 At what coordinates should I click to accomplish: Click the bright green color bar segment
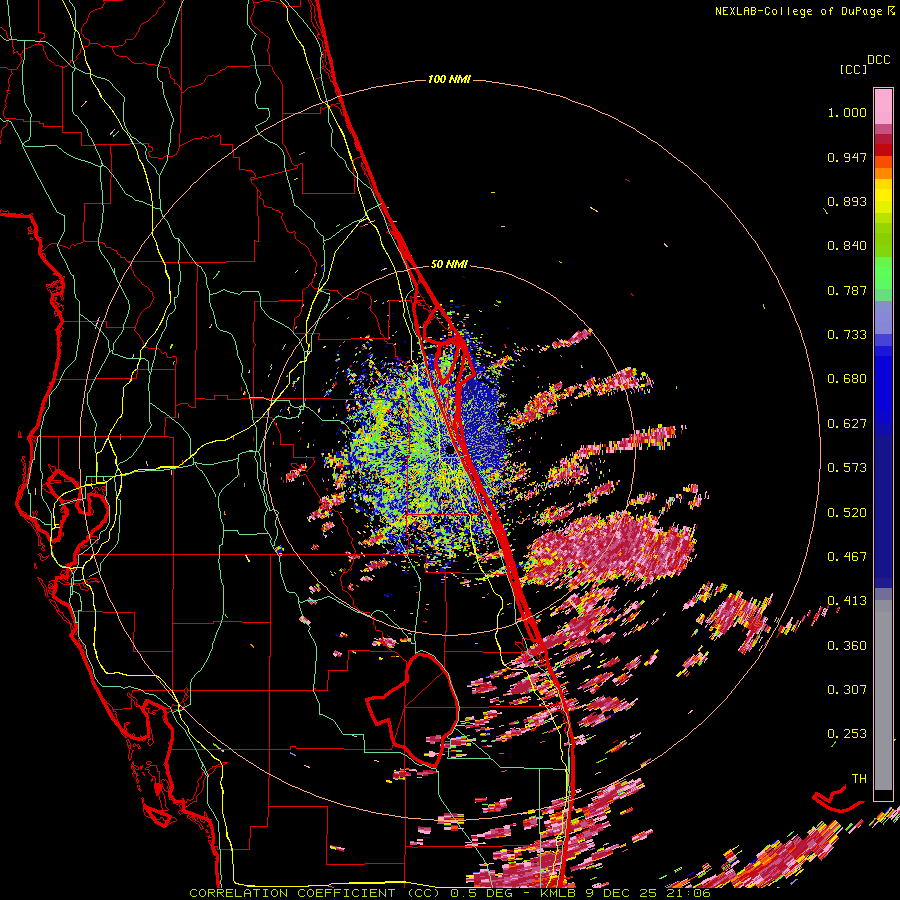click(883, 273)
